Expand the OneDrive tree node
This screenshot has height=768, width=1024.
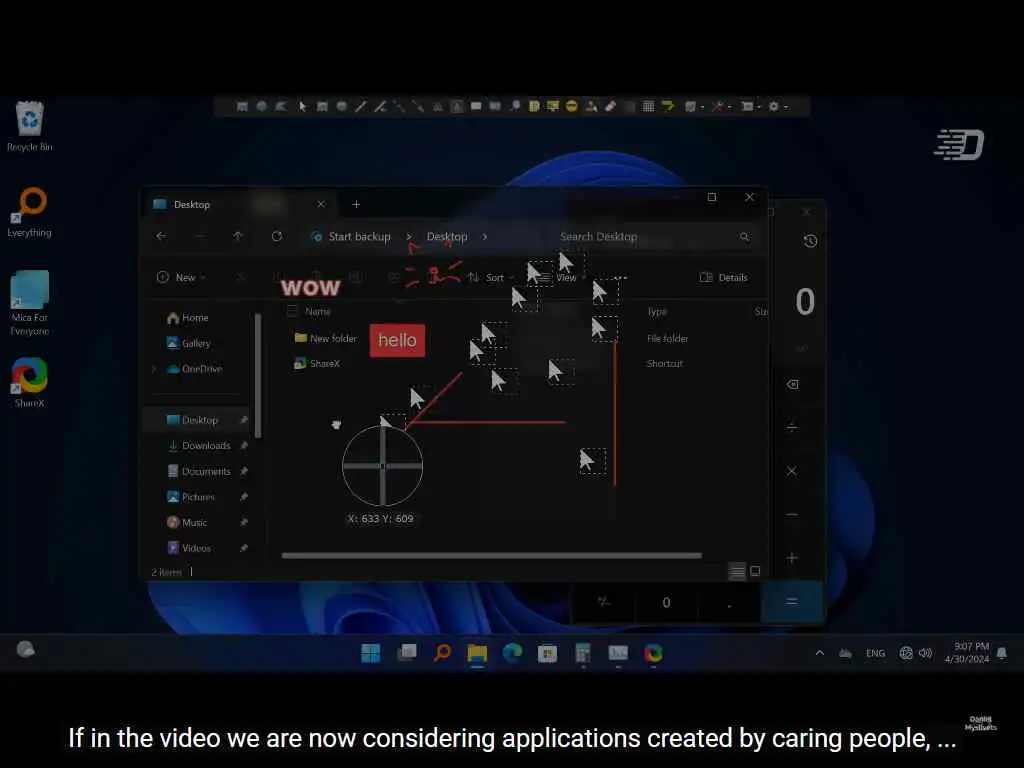(154, 369)
